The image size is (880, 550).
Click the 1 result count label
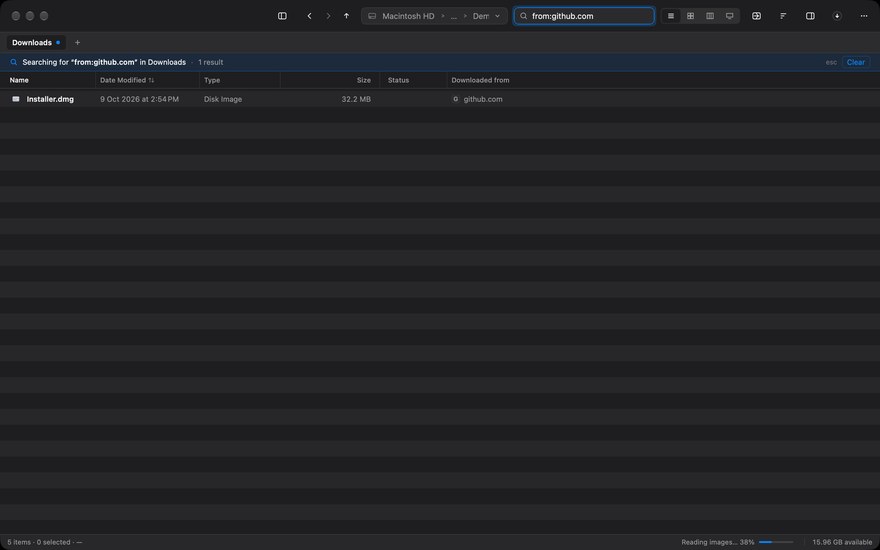point(210,62)
